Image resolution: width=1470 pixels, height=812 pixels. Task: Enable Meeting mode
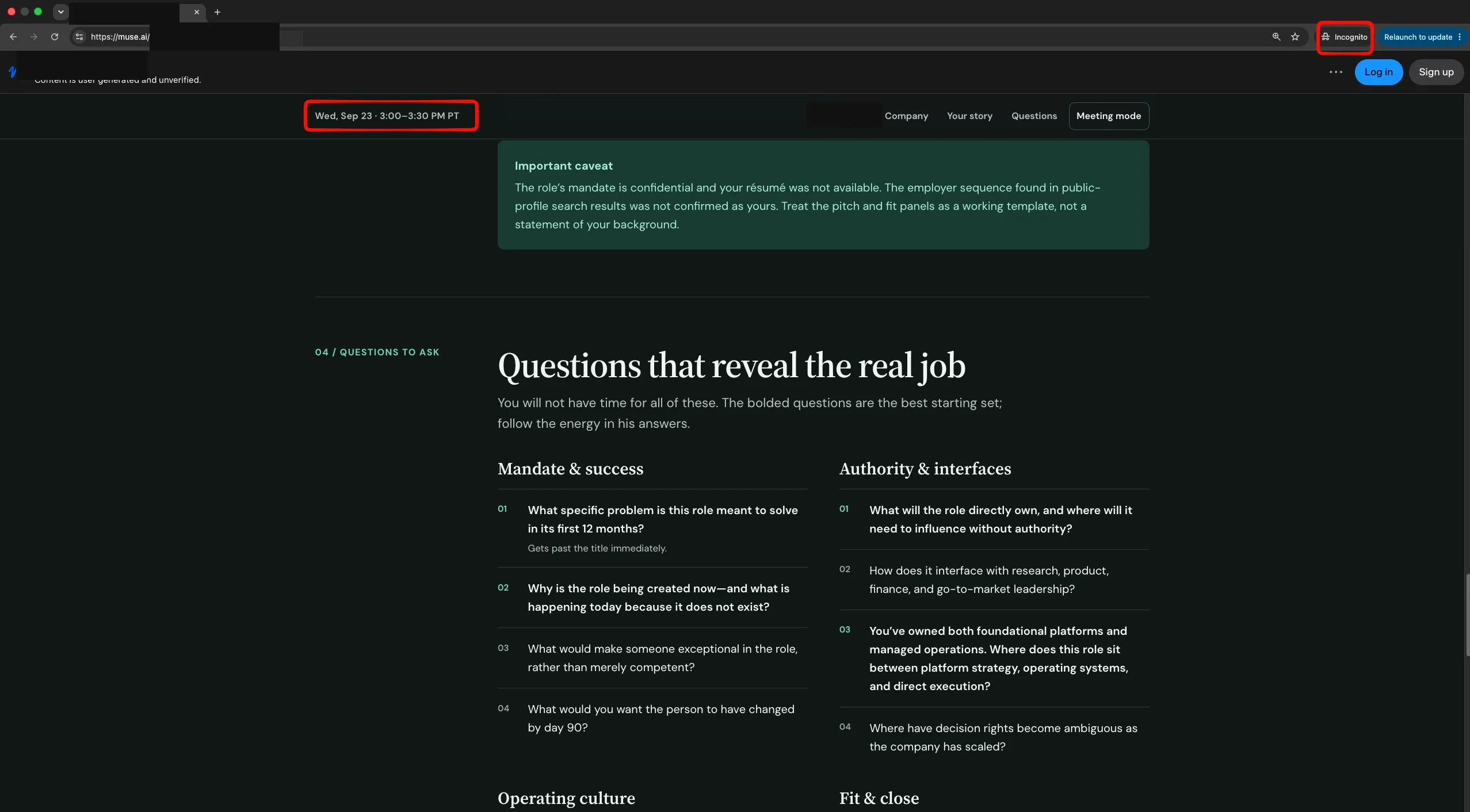pyautogui.click(x=1109, y=116)
